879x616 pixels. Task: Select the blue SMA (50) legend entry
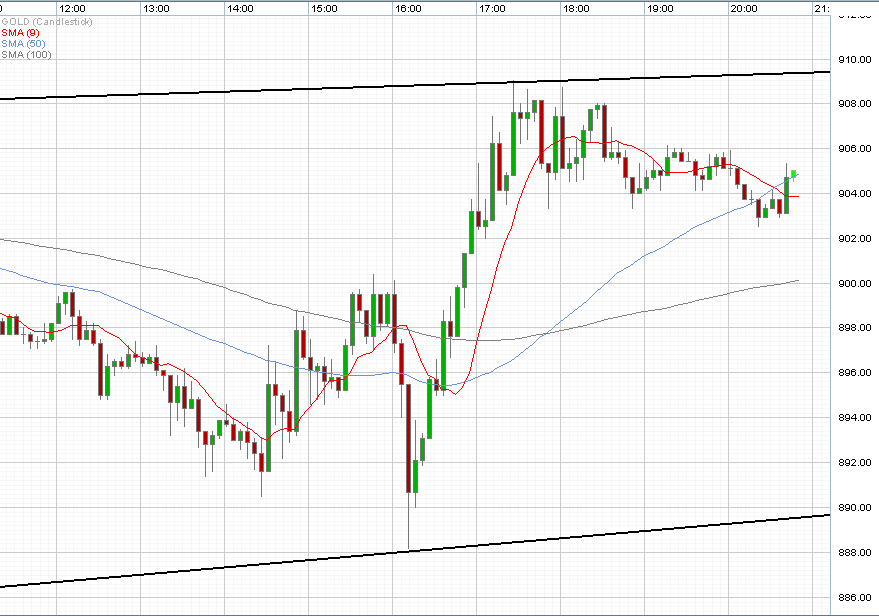tap(24, 43)
